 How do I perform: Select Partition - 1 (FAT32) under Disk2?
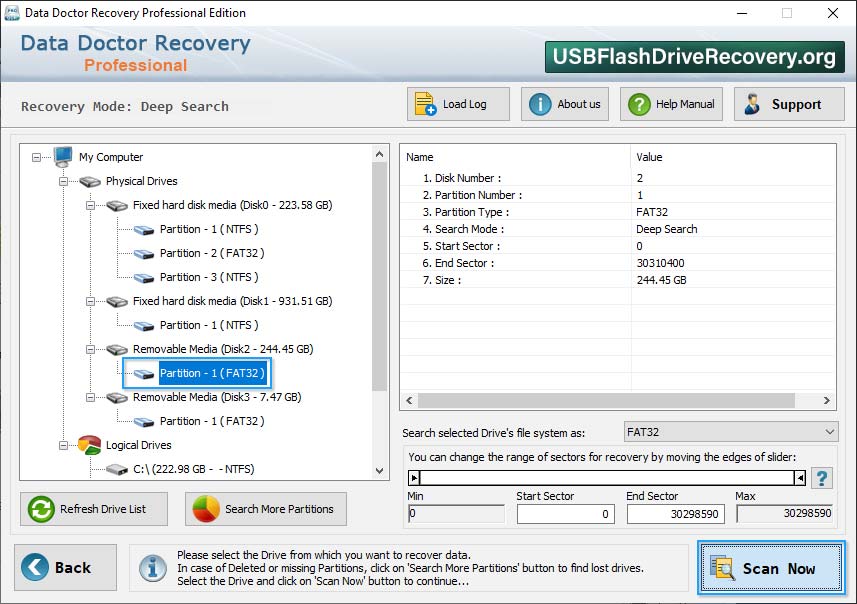(212, 373)
